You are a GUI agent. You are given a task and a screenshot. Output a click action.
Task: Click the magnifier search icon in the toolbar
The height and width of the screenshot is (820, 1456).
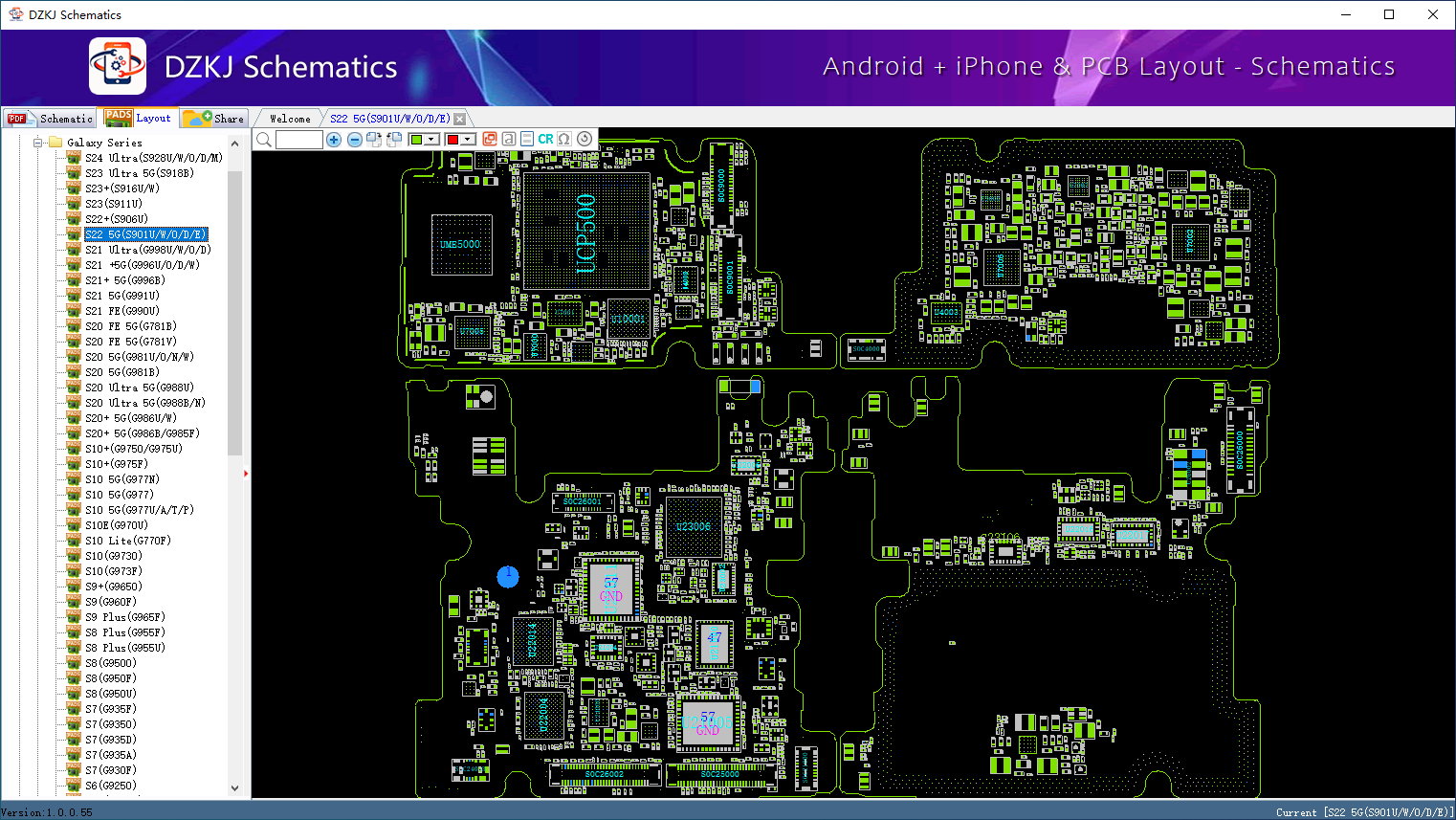pyautogui.click(x=264, y=140)
